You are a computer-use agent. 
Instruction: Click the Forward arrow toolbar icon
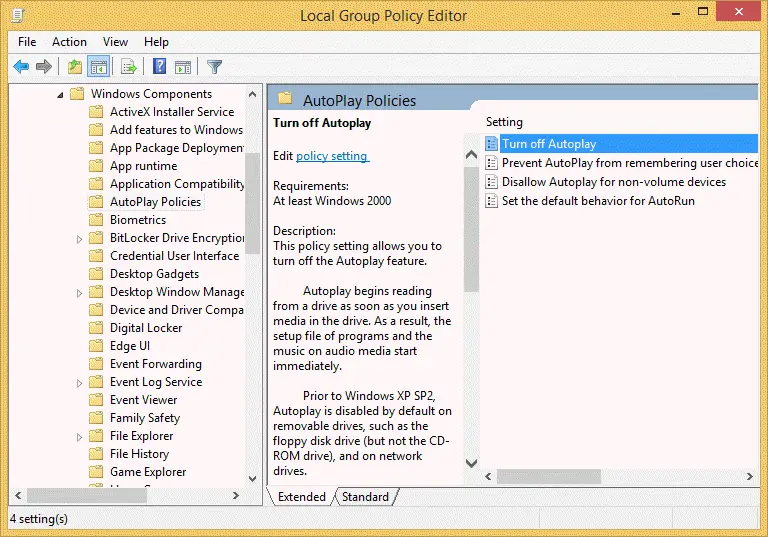[x=44, y=66]
